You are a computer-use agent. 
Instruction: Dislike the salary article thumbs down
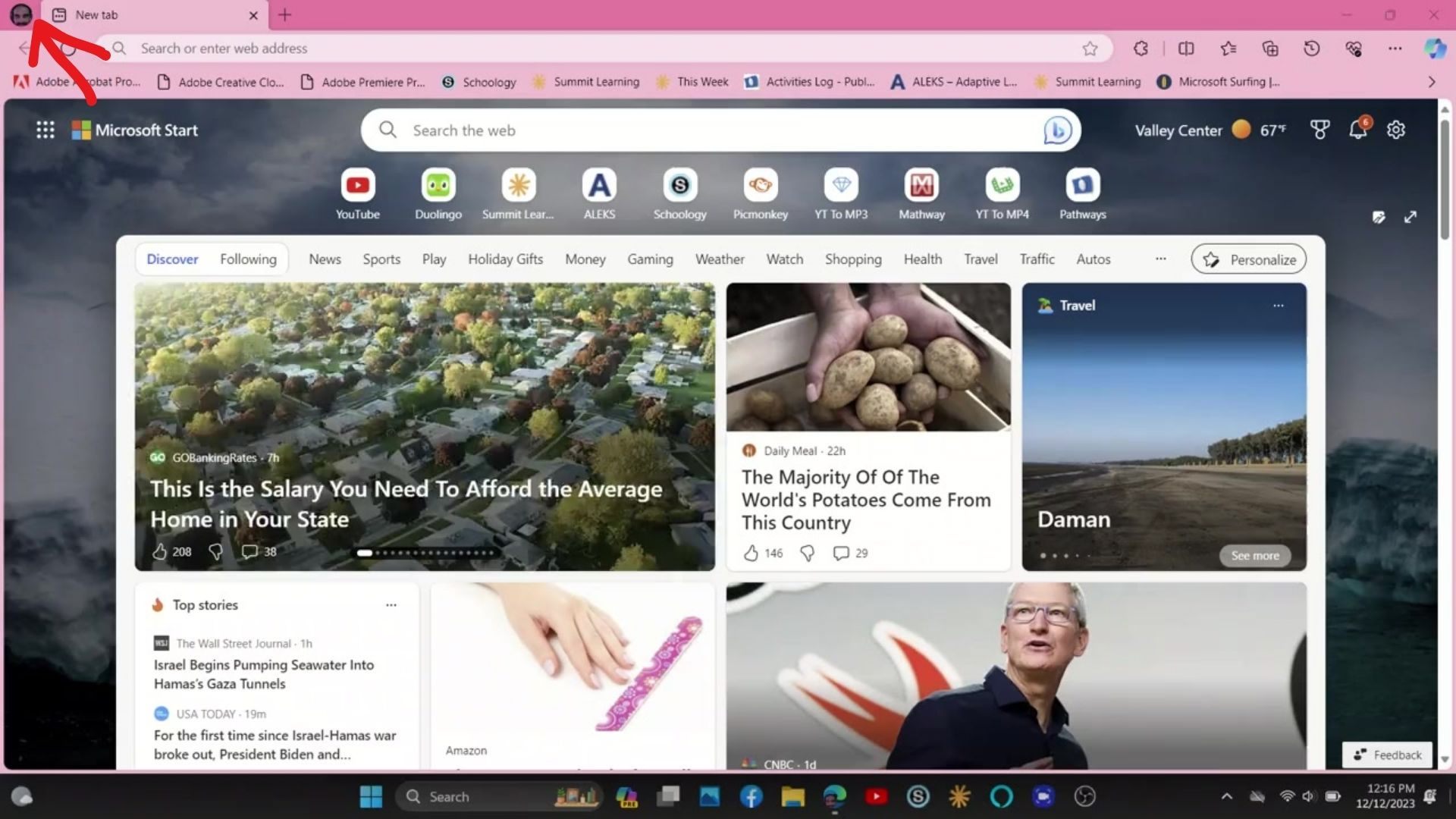click(x=216, y=552)
